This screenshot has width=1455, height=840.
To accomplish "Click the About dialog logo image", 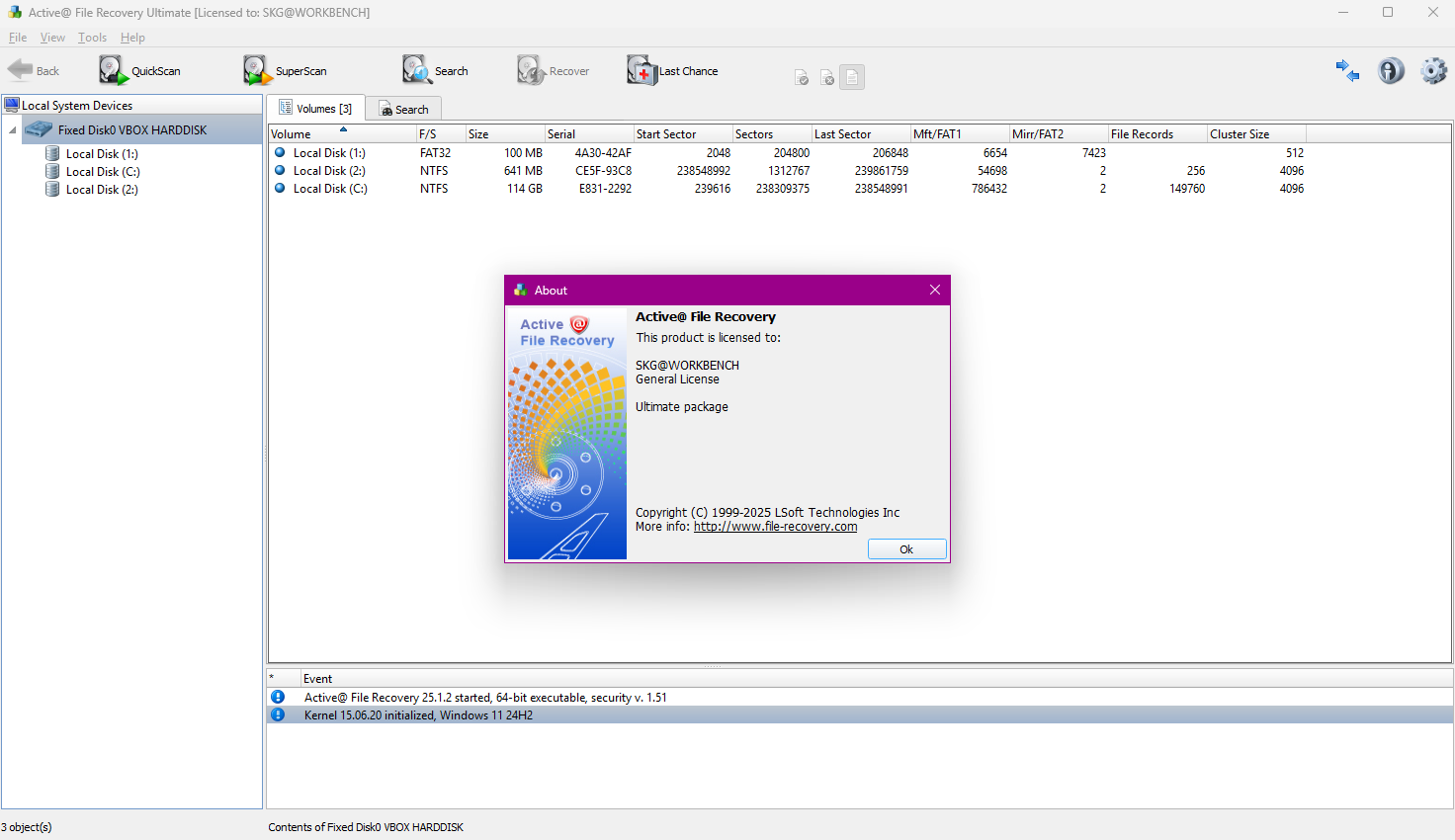I will 567,434.
